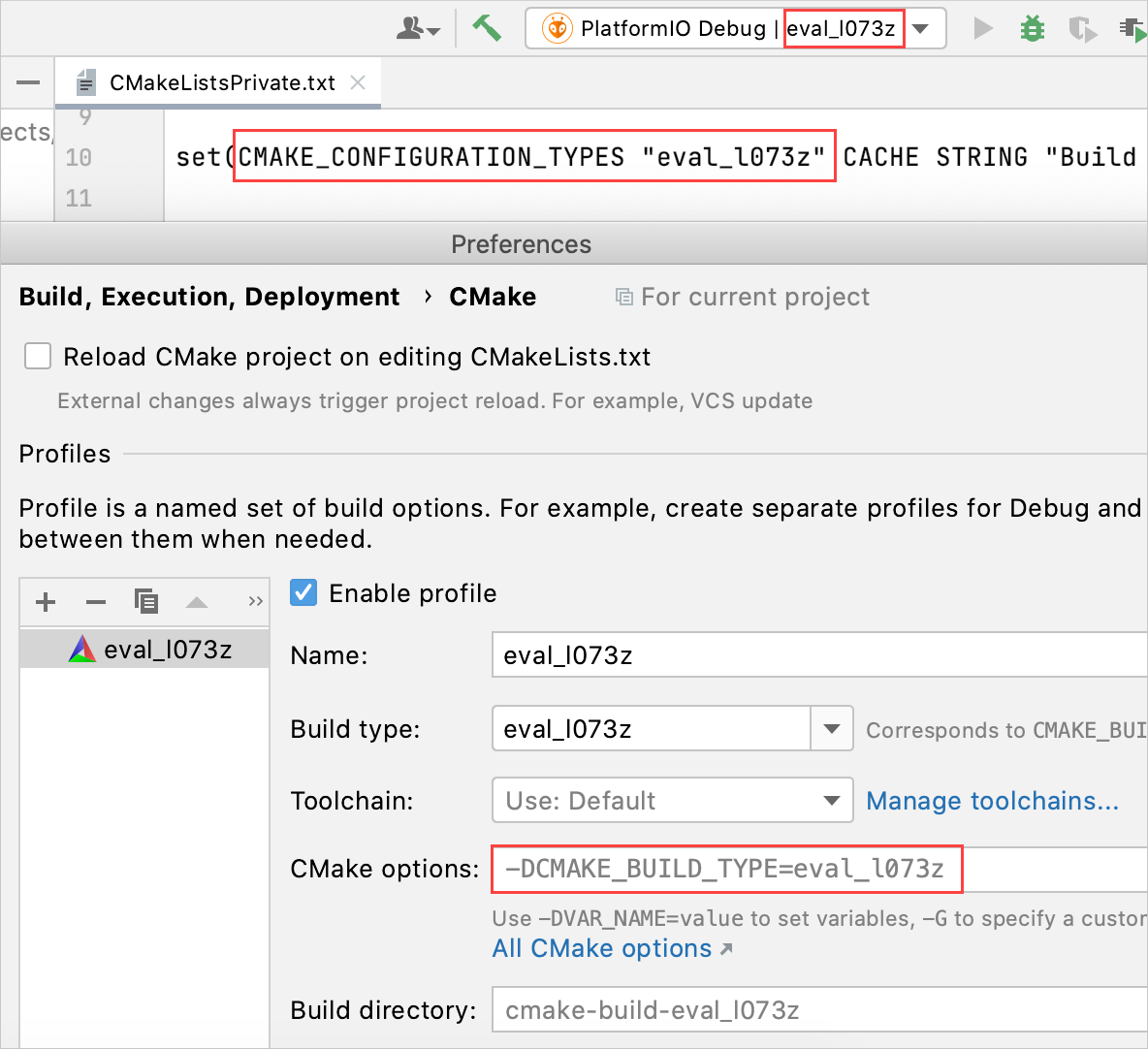Add a new CMake profile
Viewport: 1148px width, 1049px height.
point(46,602)
